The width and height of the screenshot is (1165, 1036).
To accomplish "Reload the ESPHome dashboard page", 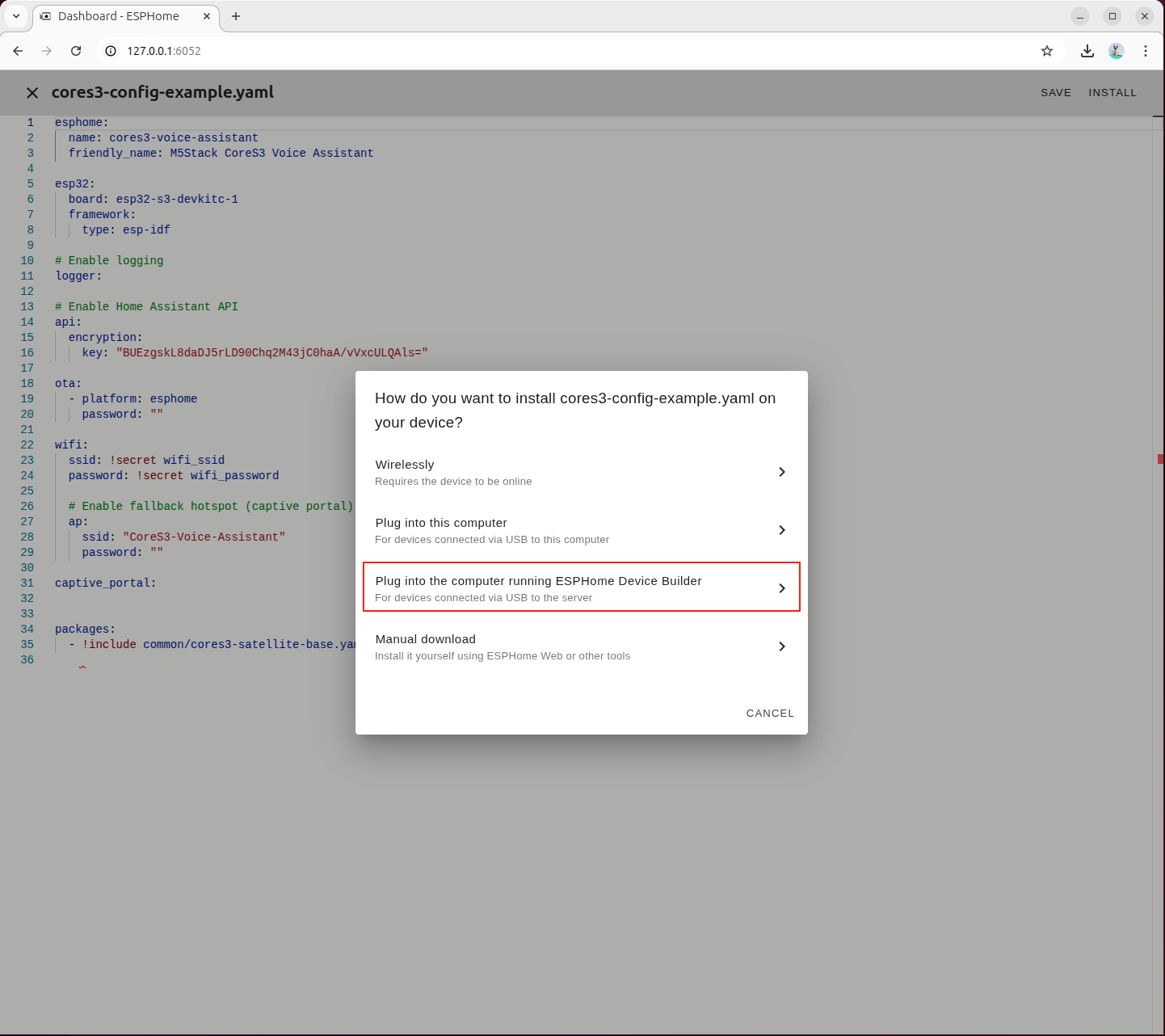I will coord(76,51).
